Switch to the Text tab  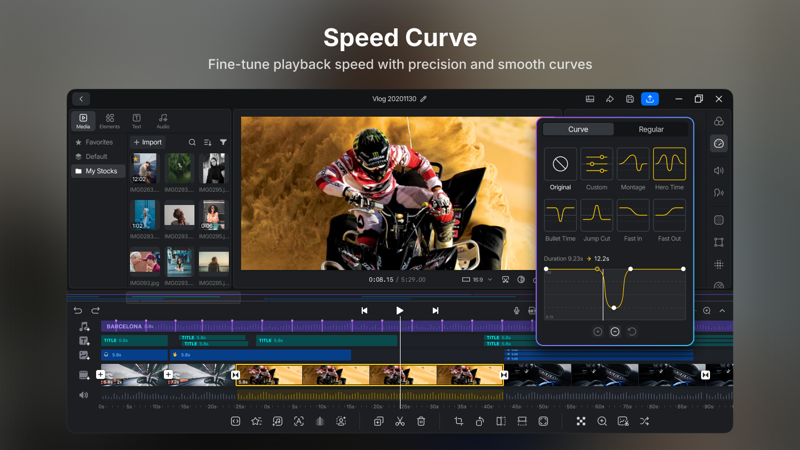136,121
